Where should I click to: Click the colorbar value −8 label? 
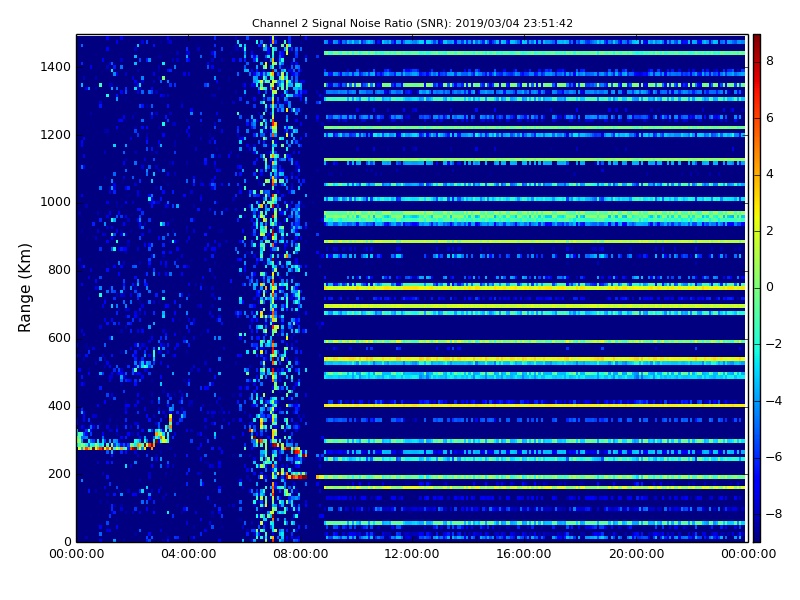click(773, 514)
